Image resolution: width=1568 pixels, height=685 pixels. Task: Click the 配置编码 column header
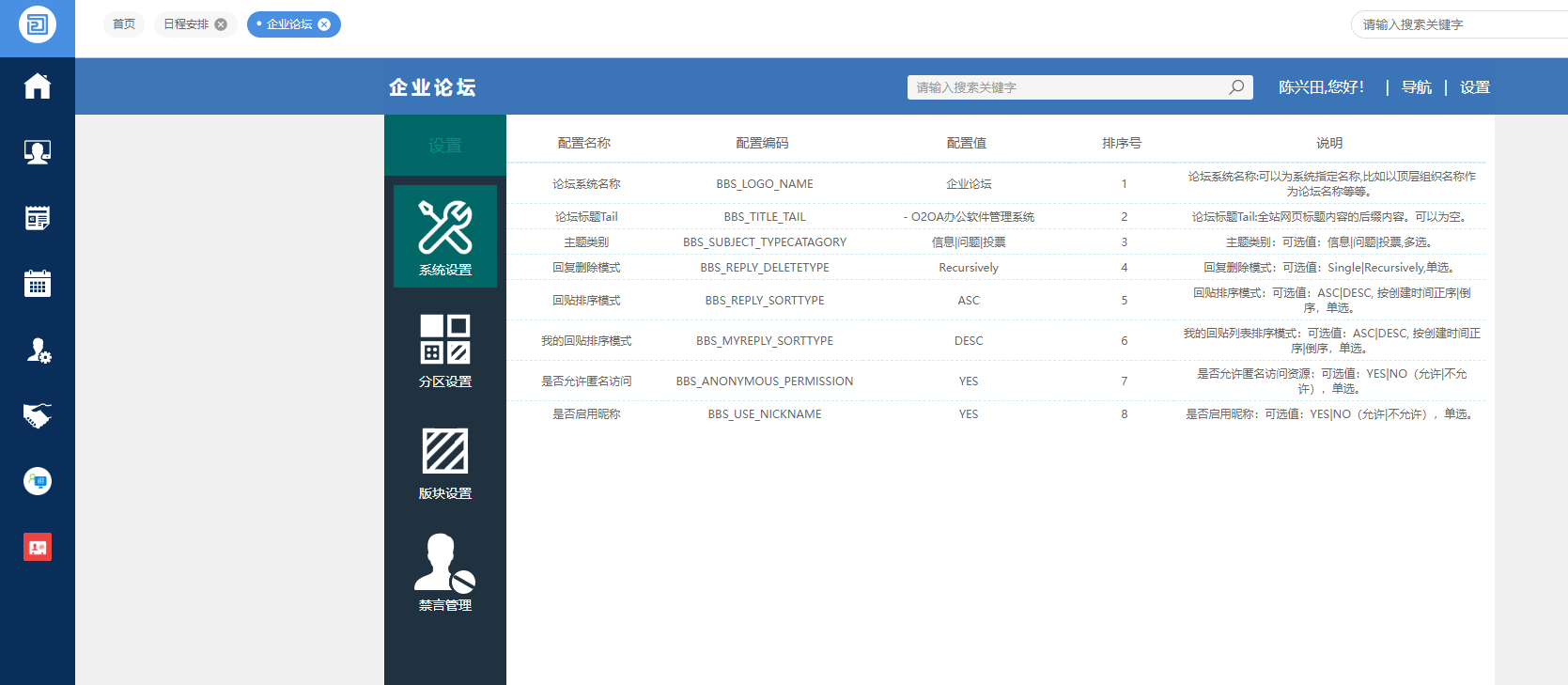pos(763,143)
